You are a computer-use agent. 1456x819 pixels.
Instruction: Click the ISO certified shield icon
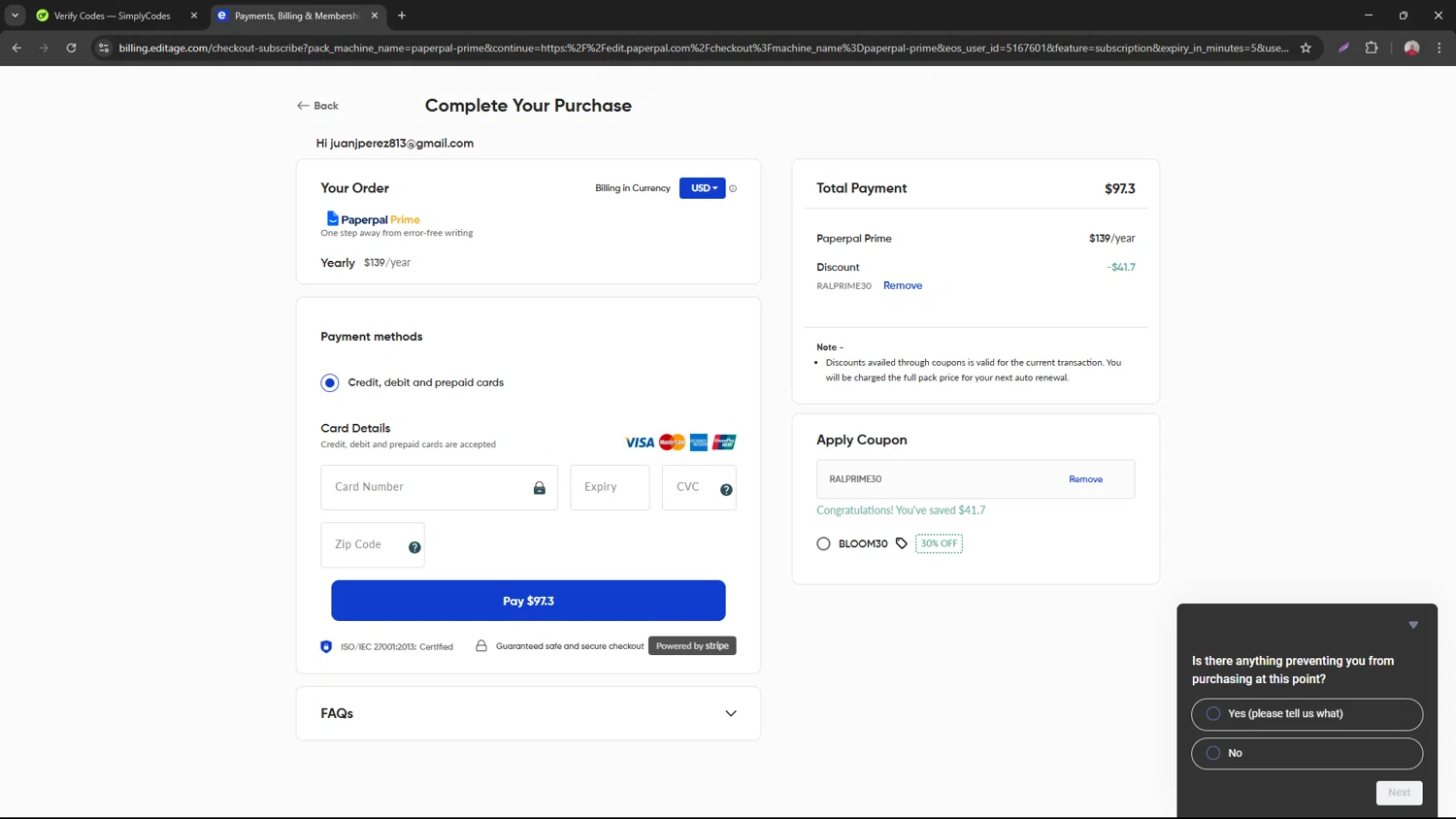pyautogui.click(x=326, y=646)
